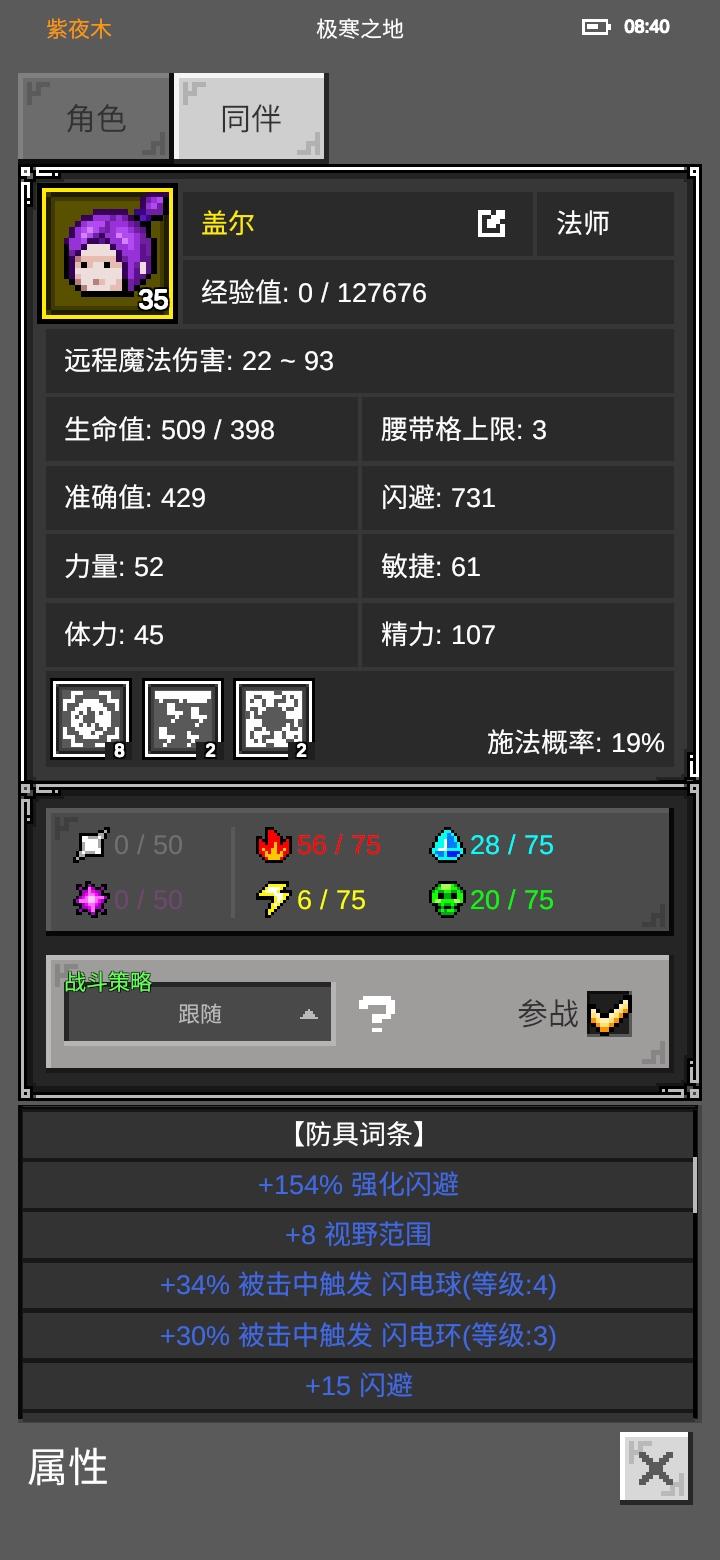Tap the cold resistance droplet icon
Image resolution: width=720 pixels, height=1560 pixels.
coord(447,845)
